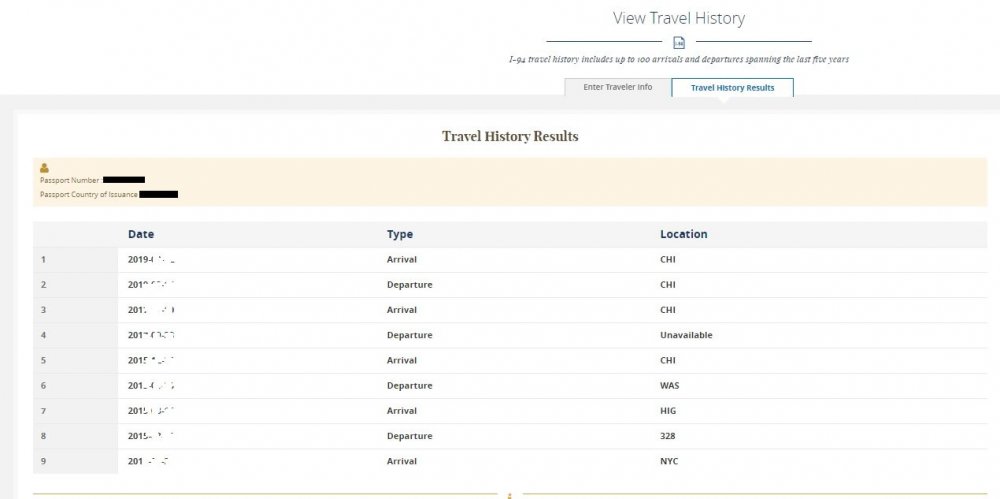The height and width of the screenshot is (499, 1000).
Task: Click the traveler person icon
Action: click(x=44, y=168)
